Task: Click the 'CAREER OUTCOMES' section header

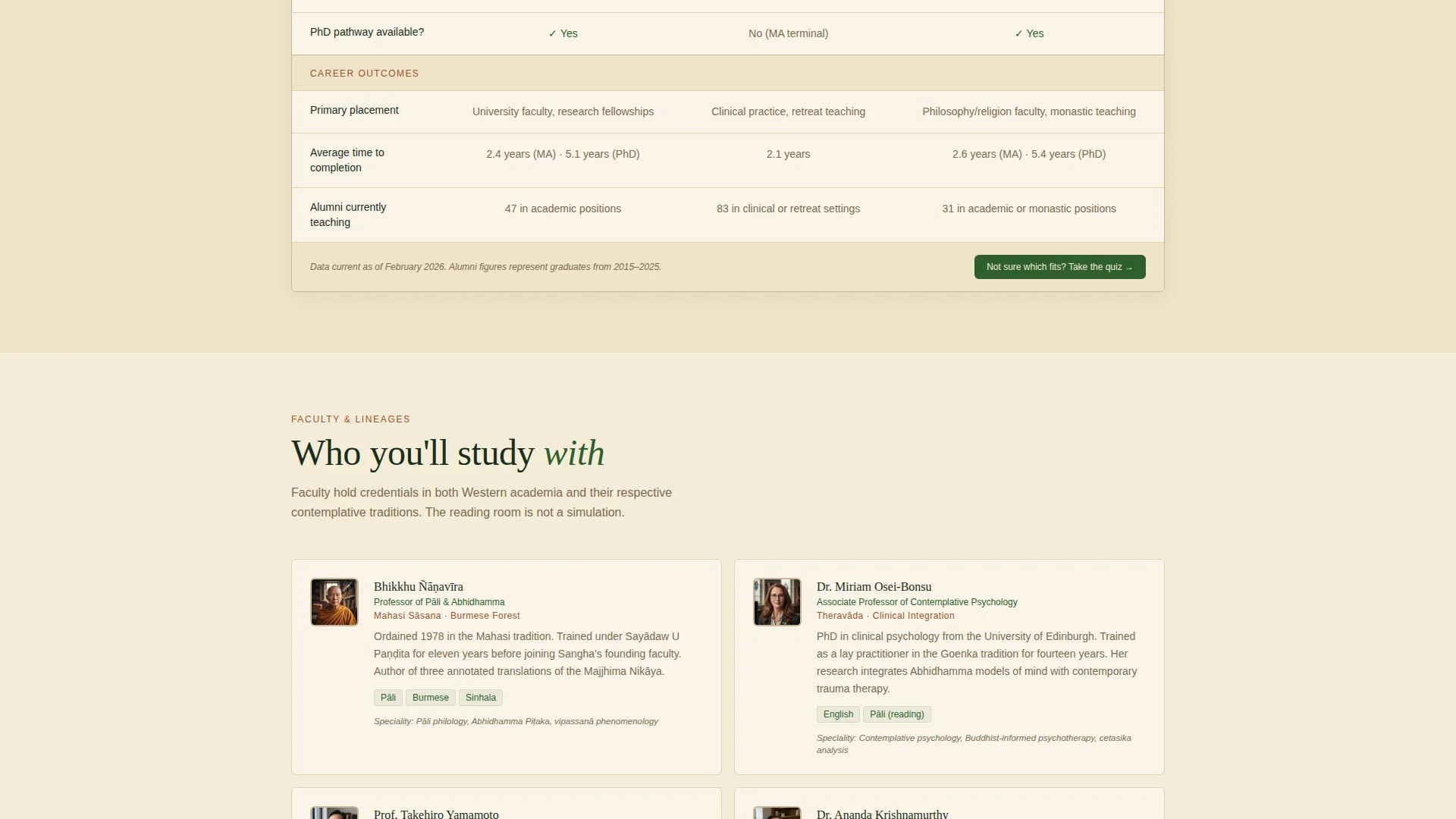Action: (x=365, y=74)
